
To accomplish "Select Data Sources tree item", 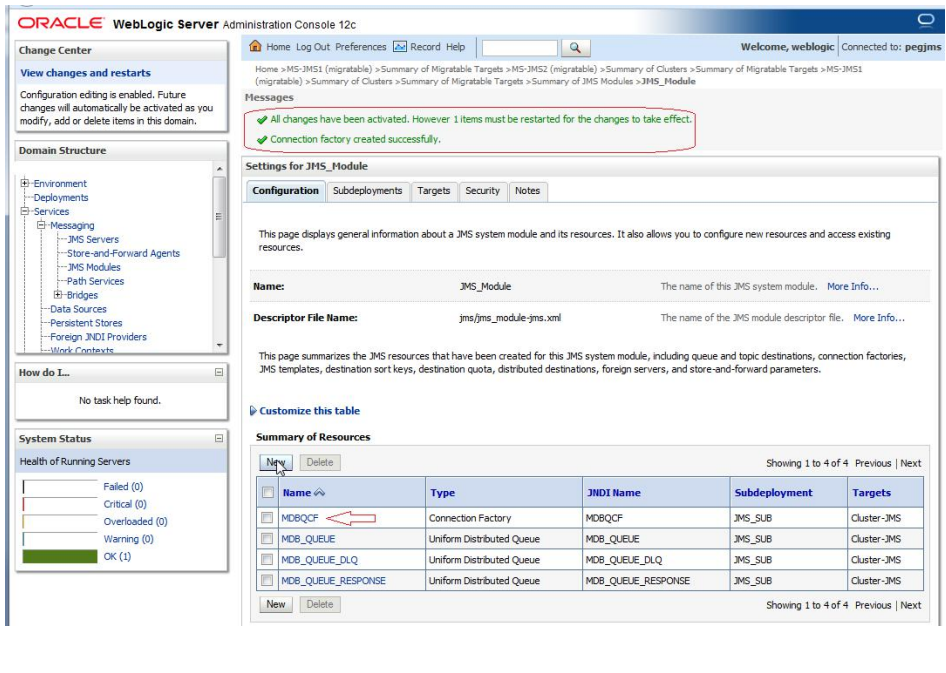I will point(78,309).
